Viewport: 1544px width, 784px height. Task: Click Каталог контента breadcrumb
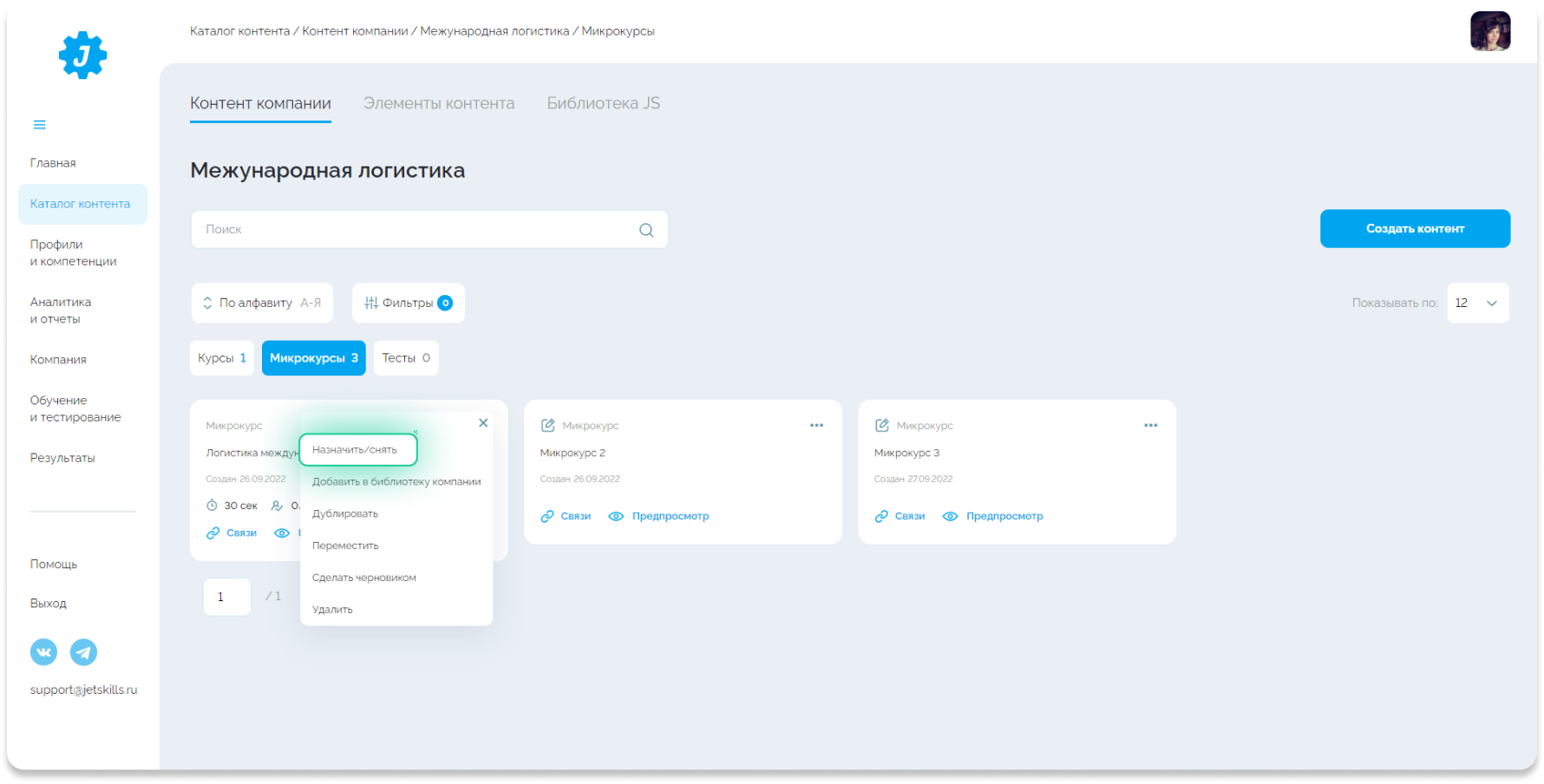pos(240,31)
